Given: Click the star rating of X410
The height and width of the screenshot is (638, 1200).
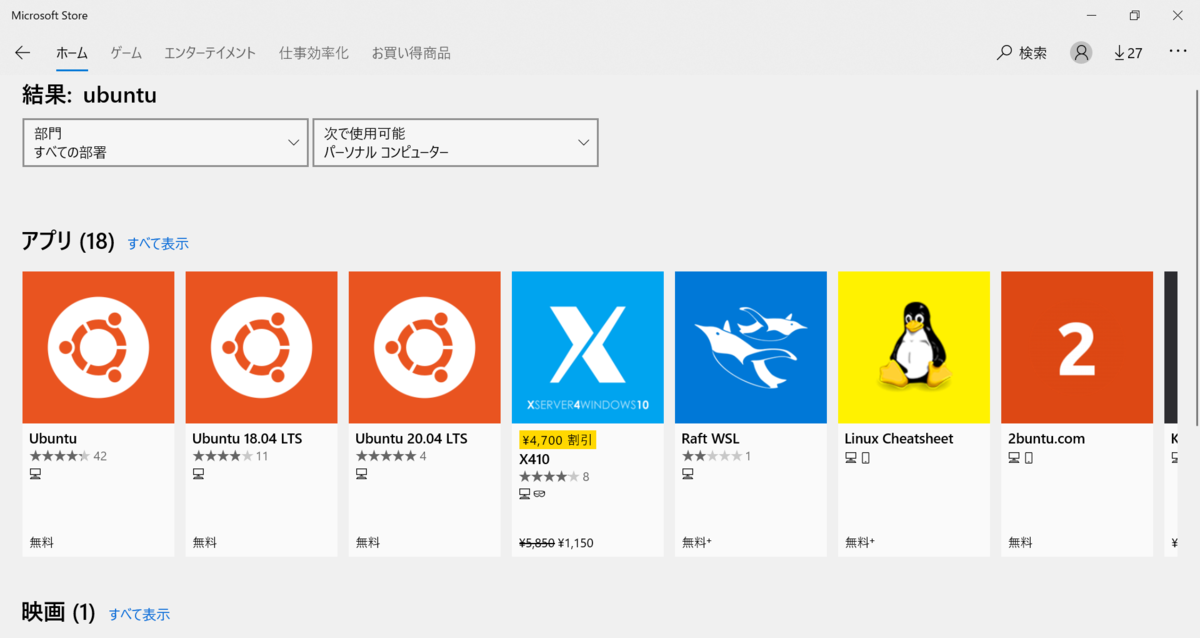Looking at the screenshot, I should [548, 476].
